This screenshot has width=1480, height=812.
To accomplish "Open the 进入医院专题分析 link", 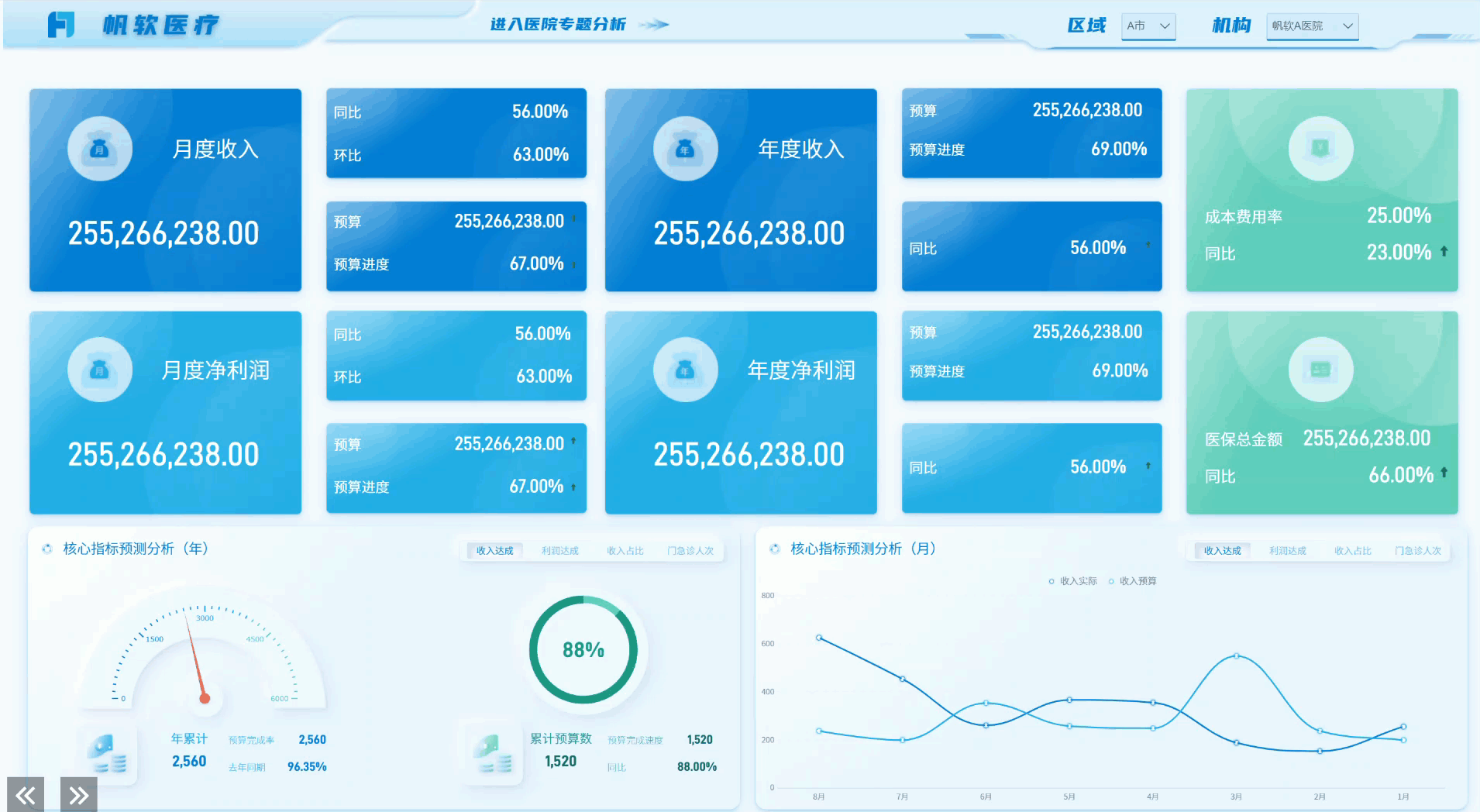I will [x=558, y=25].
